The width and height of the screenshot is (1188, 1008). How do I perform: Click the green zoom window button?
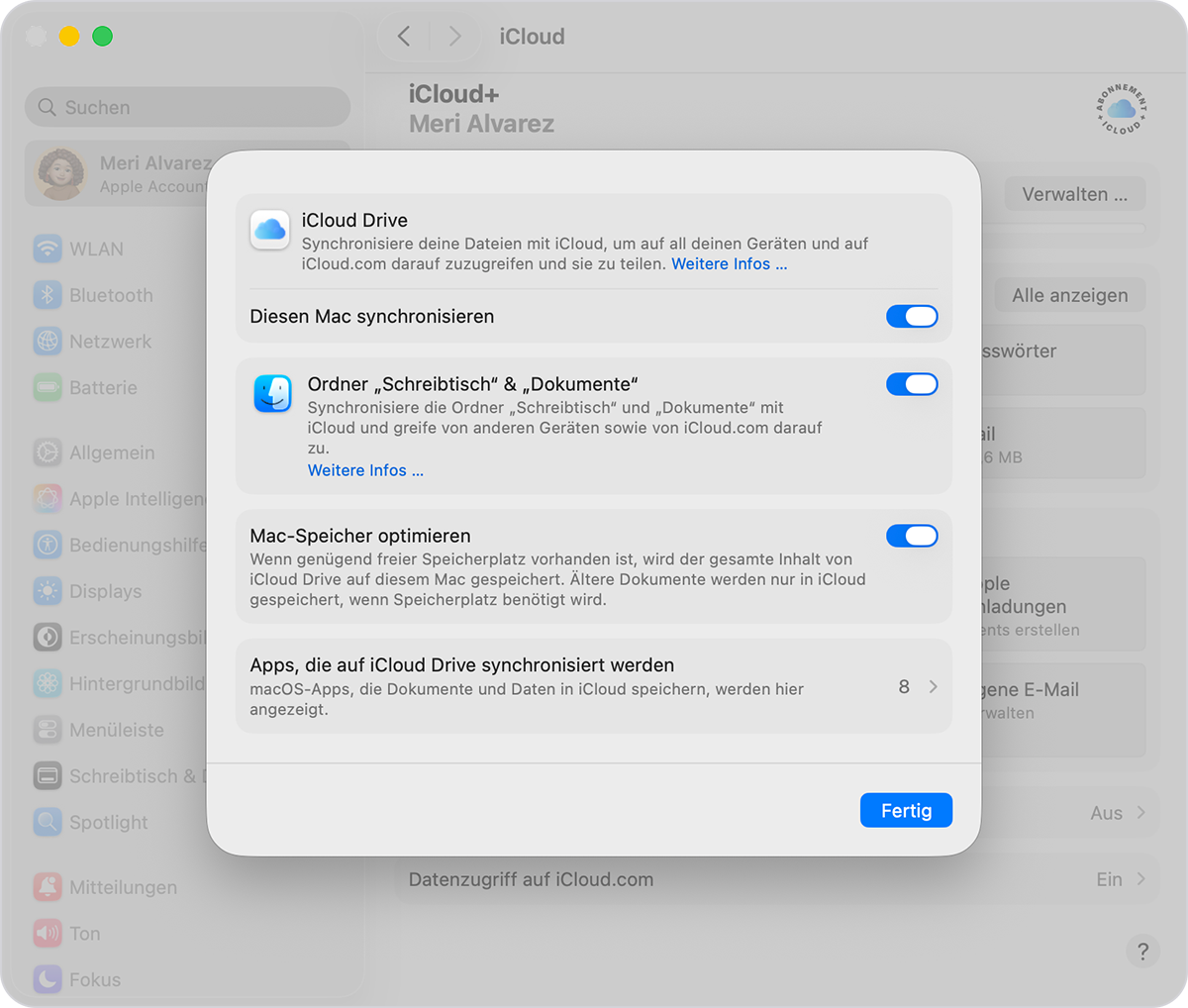click(x=102, y=37)
